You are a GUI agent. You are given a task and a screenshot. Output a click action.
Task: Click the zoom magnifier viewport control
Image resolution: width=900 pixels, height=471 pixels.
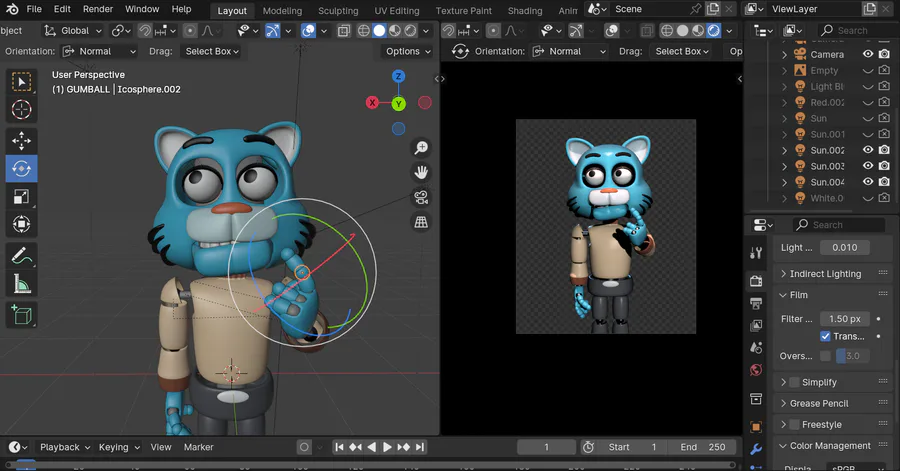coord(421,147)
